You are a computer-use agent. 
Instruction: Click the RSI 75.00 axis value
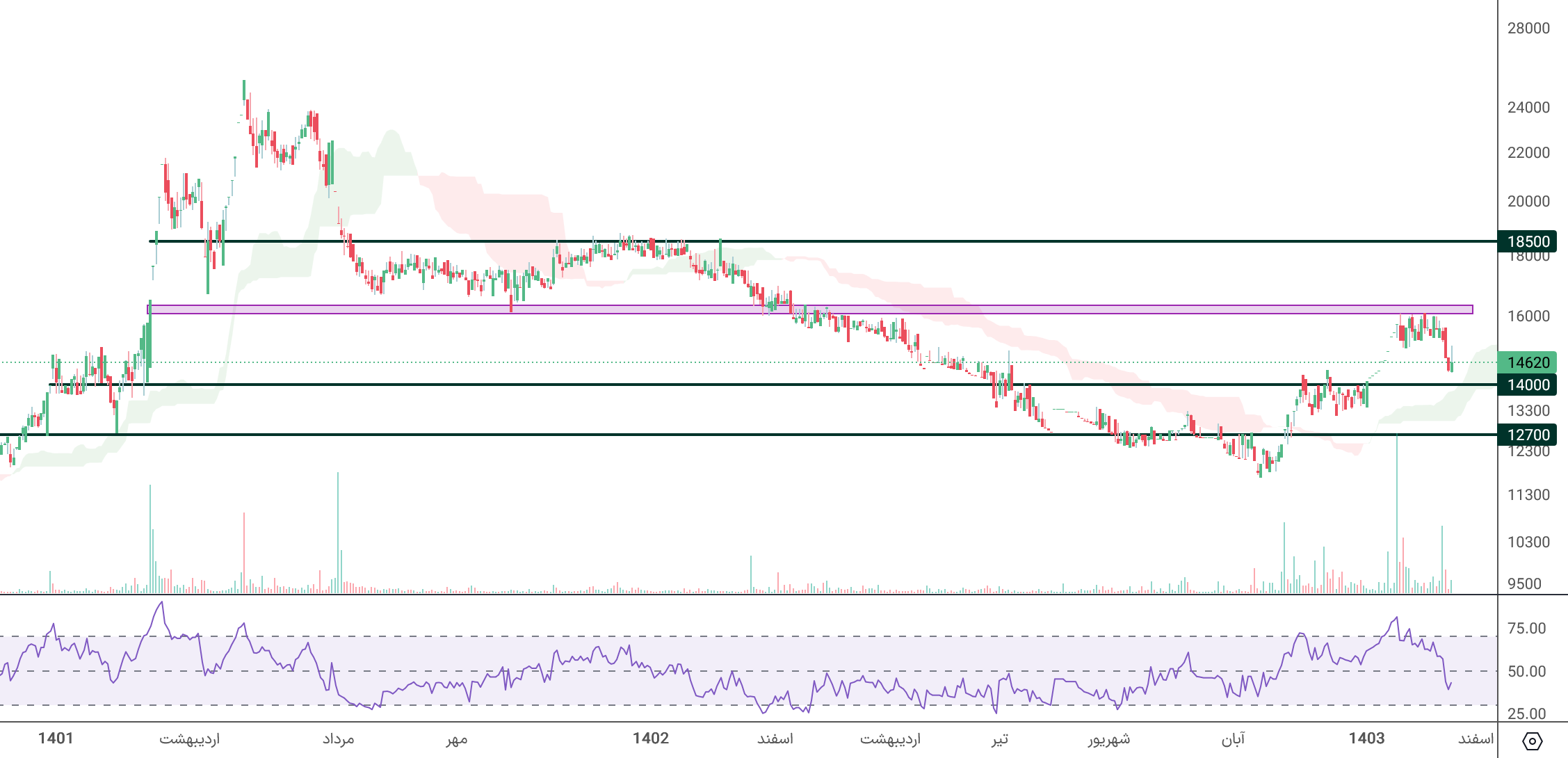tap(1527, 628)
